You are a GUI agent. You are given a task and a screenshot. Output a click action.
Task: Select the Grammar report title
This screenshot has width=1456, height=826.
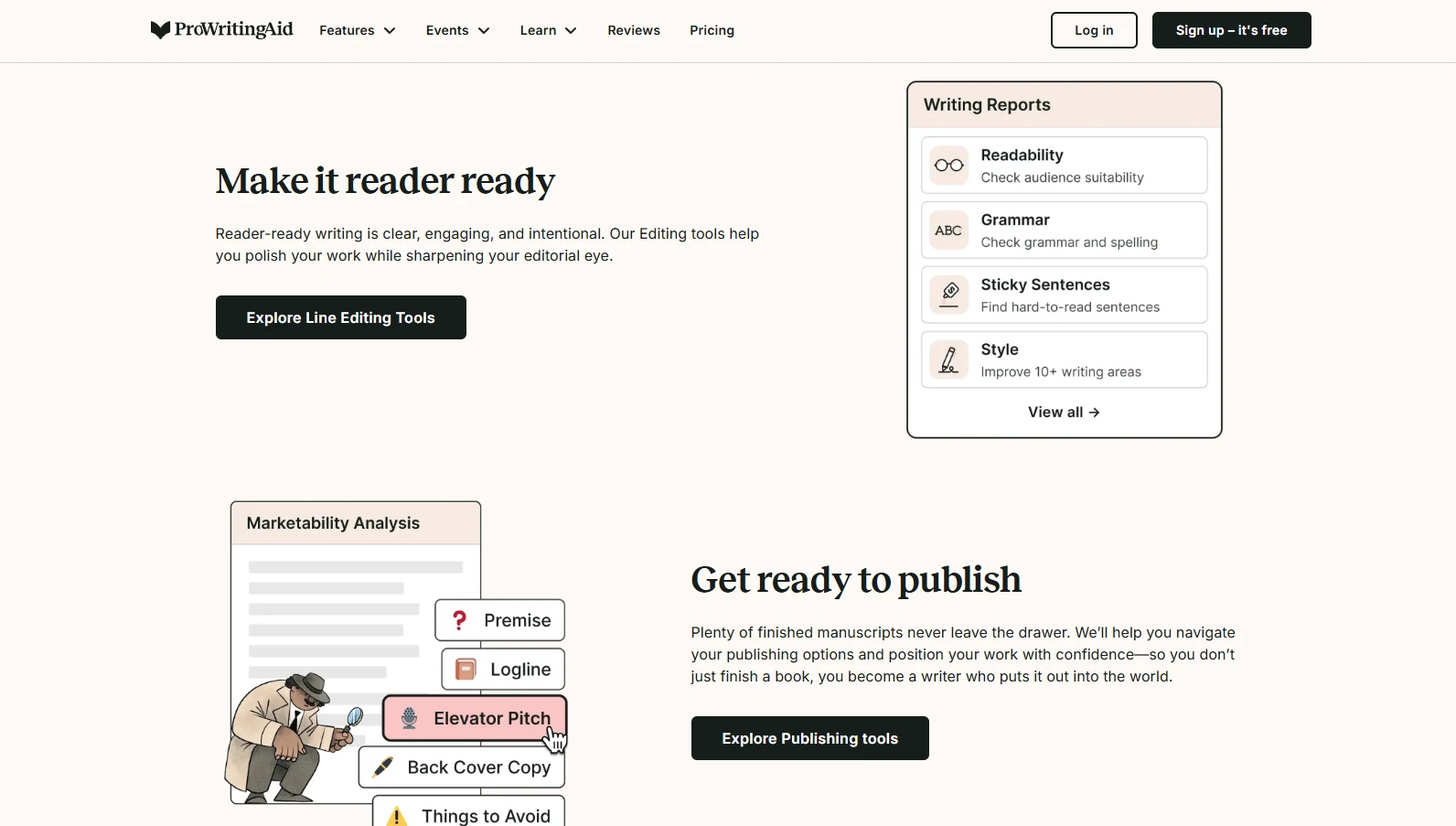click(x=1015, y=220)
